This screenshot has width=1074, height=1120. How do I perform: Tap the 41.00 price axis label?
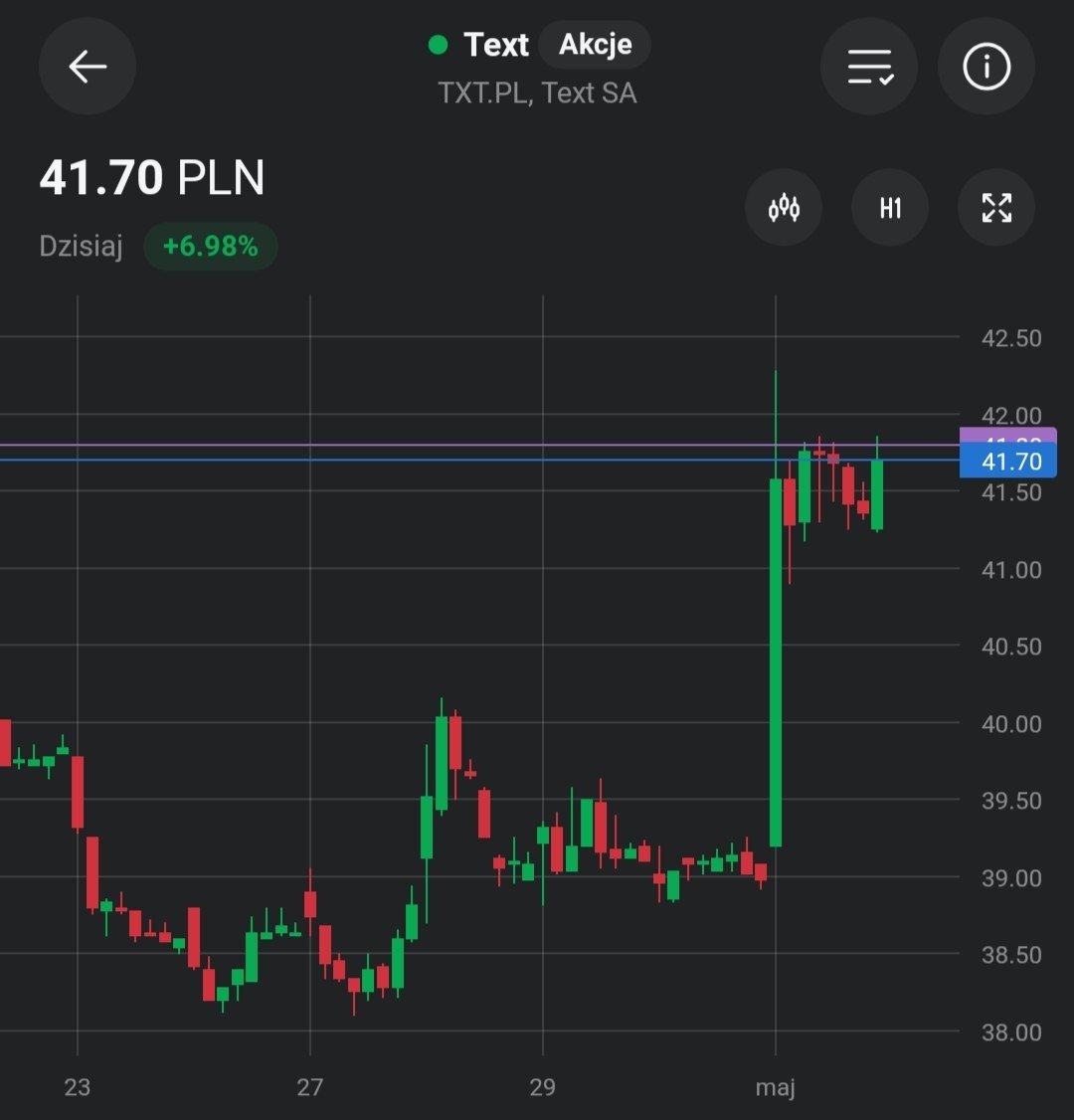[x=1011, y=570]
